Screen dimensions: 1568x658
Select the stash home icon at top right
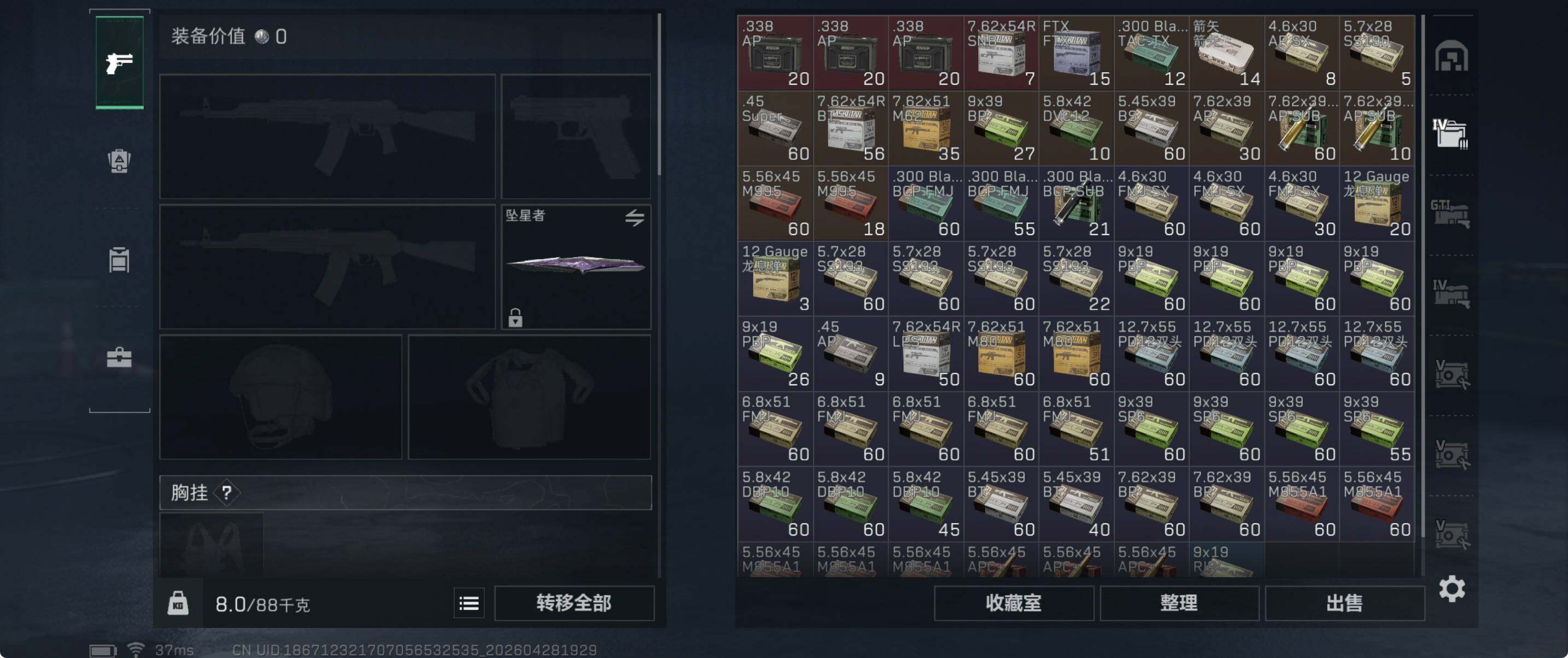pyautogui.click(x=1452, y=56)
